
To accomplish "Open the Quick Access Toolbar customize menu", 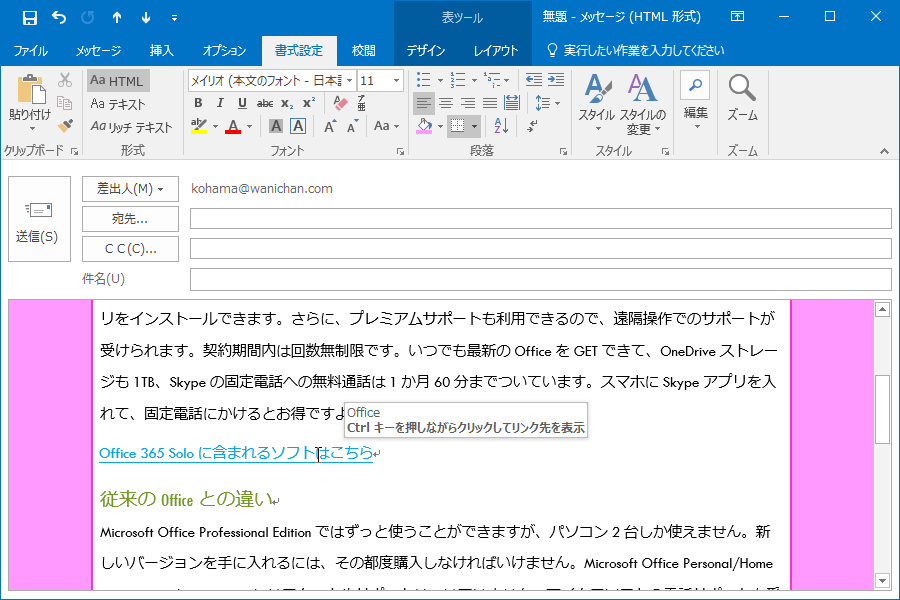I will click(x=174, y=18).
